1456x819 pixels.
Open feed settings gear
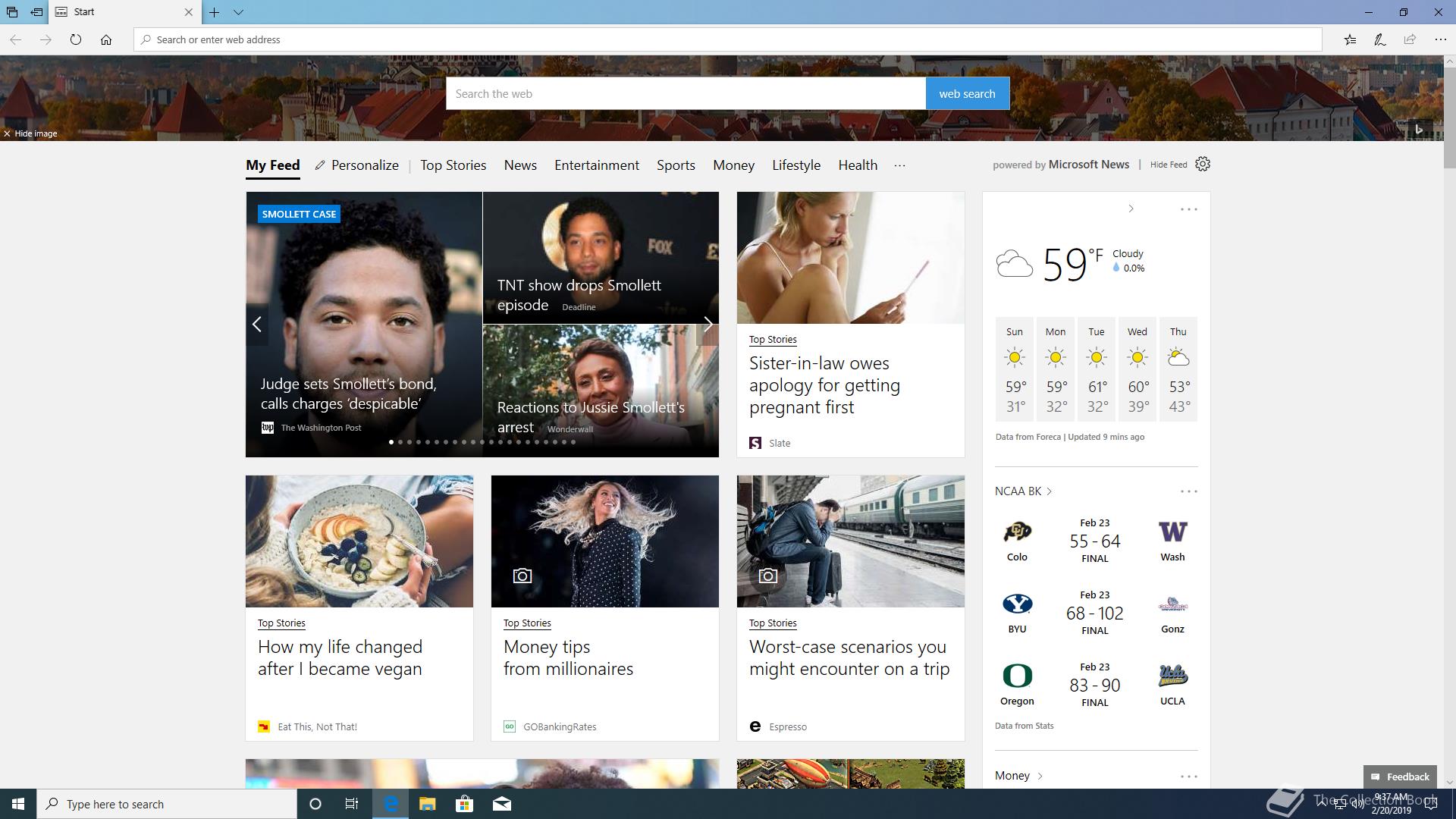tap(1203, 164)
